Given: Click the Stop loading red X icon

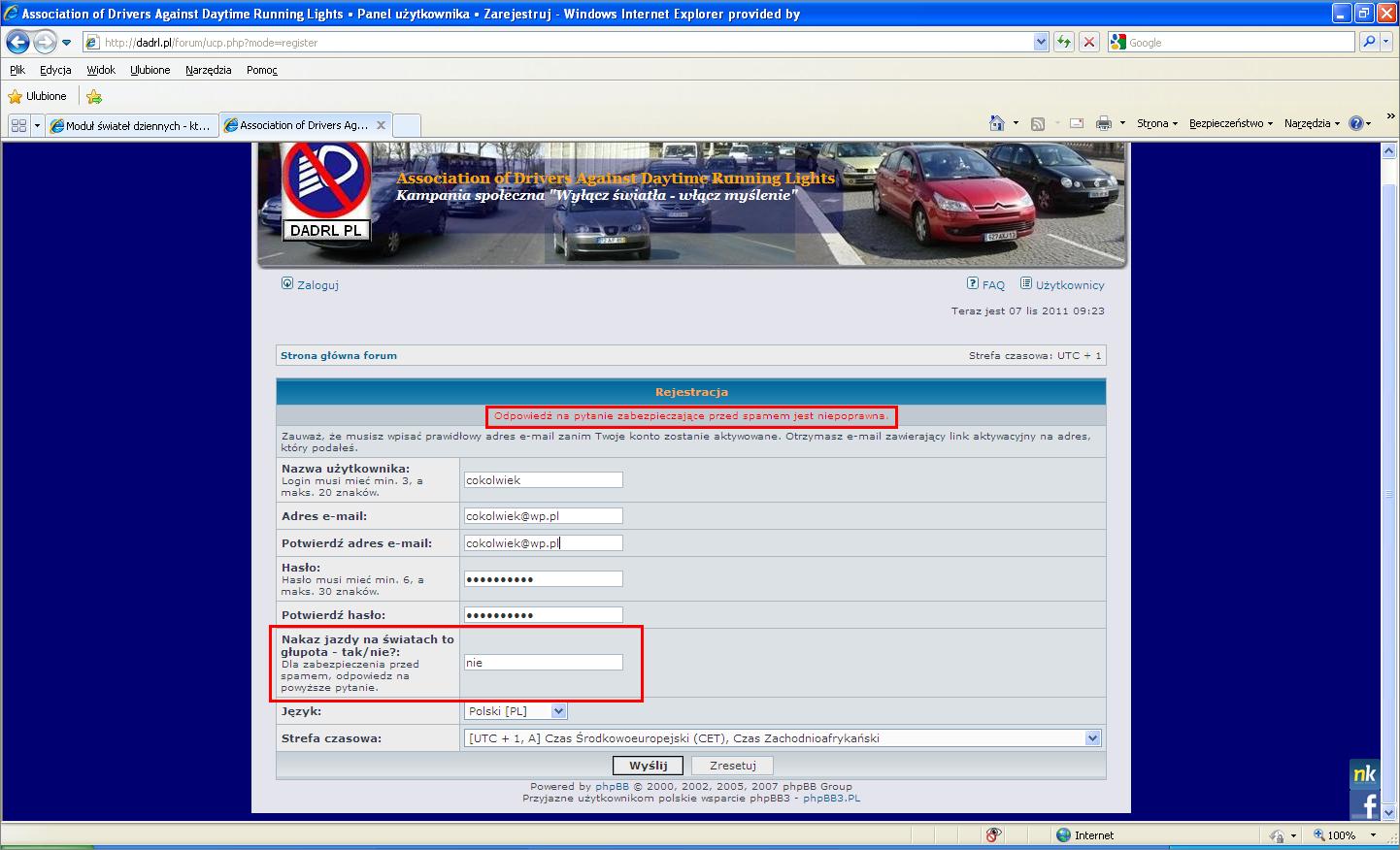Looking at the screenshot, I should click(x=1089, y=42).
